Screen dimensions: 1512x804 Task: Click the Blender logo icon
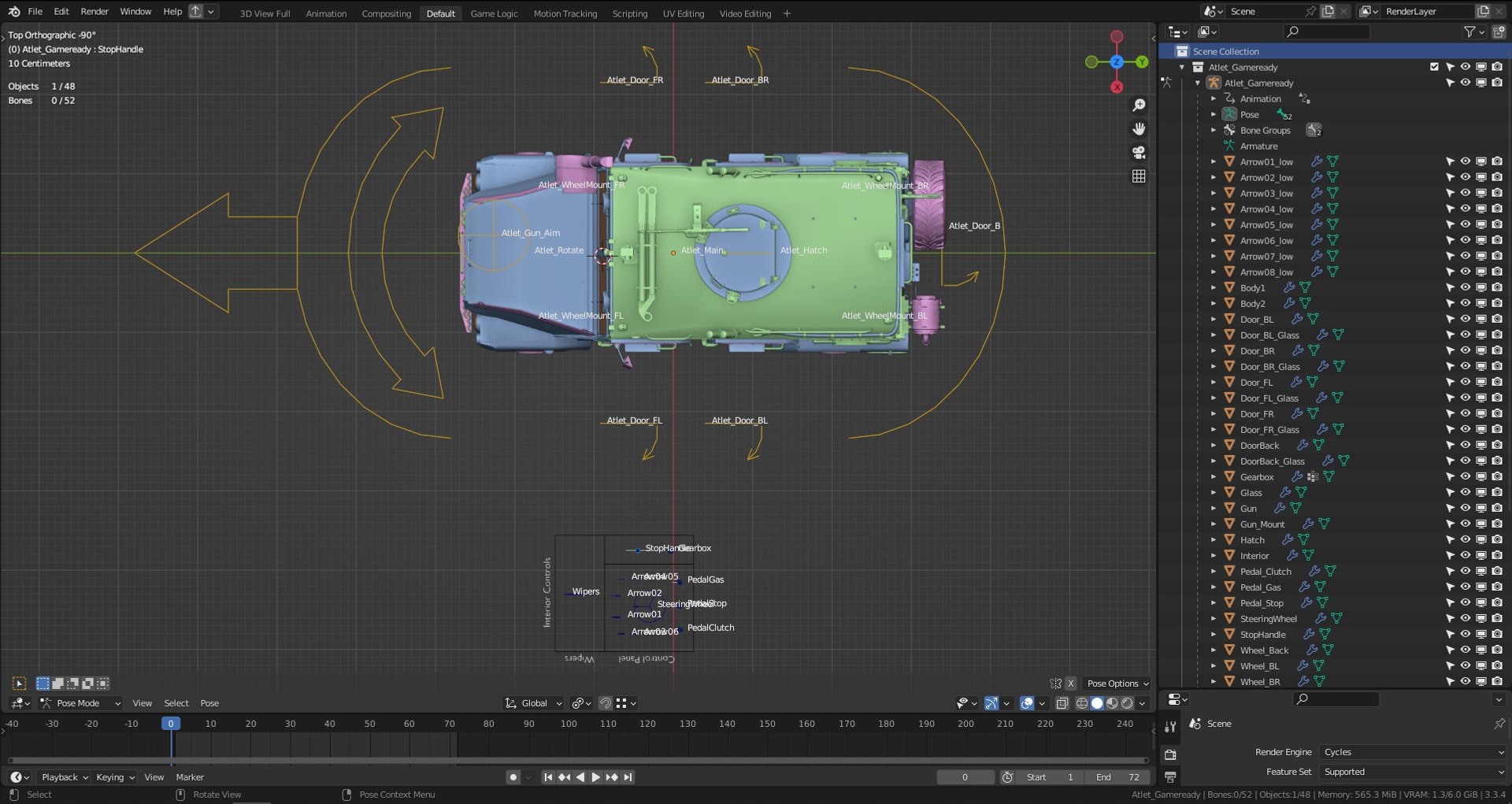(x=13, y=12)
